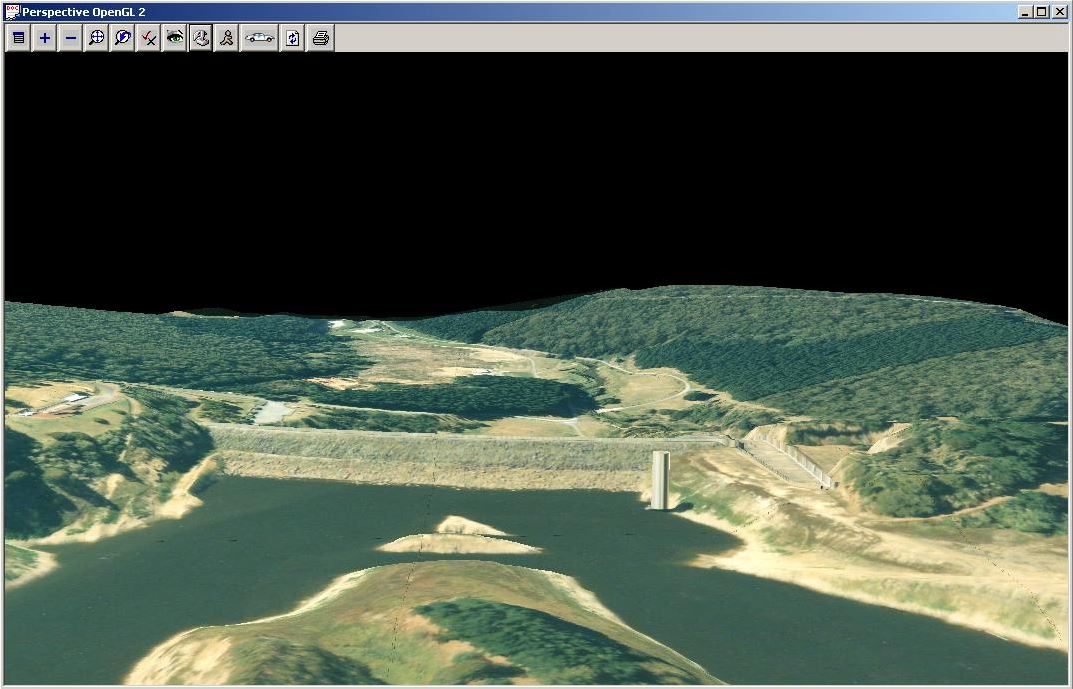Click the minus zoom-out button

click(x=70, y=38)
